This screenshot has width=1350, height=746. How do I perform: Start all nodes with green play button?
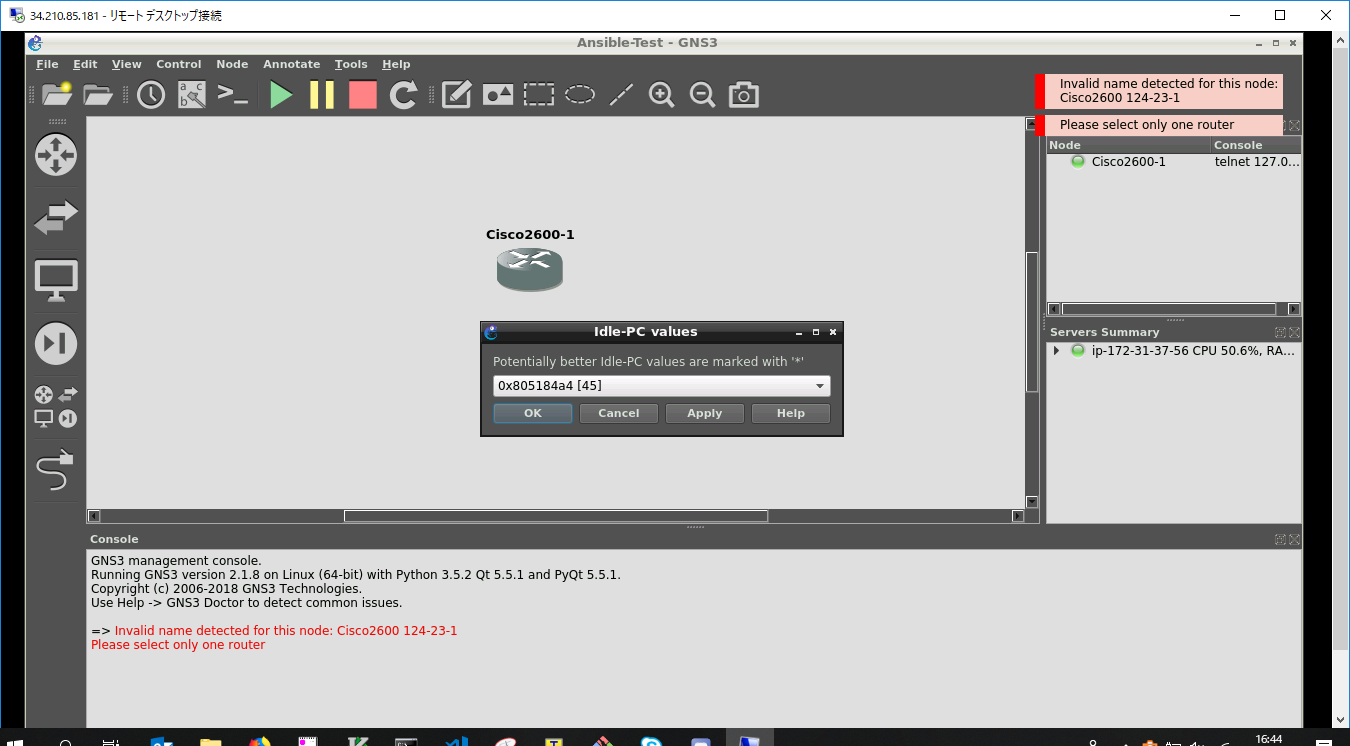[x=281, y=95]
